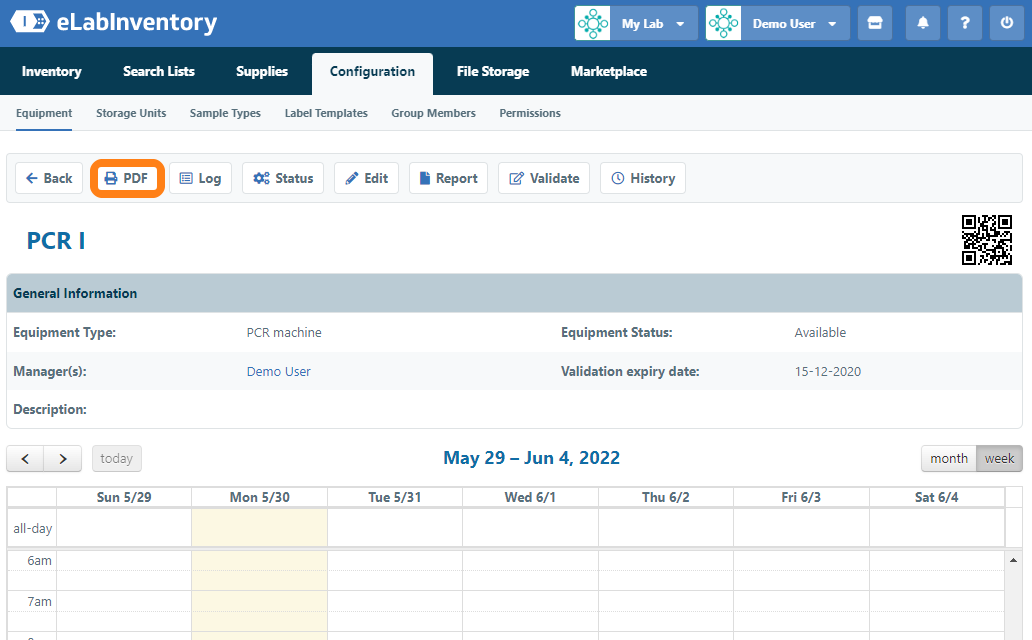Viewport: 1032px width, 640px height.
Task: Open the Demo User account dropdown
Action: (x=777, y=23)
